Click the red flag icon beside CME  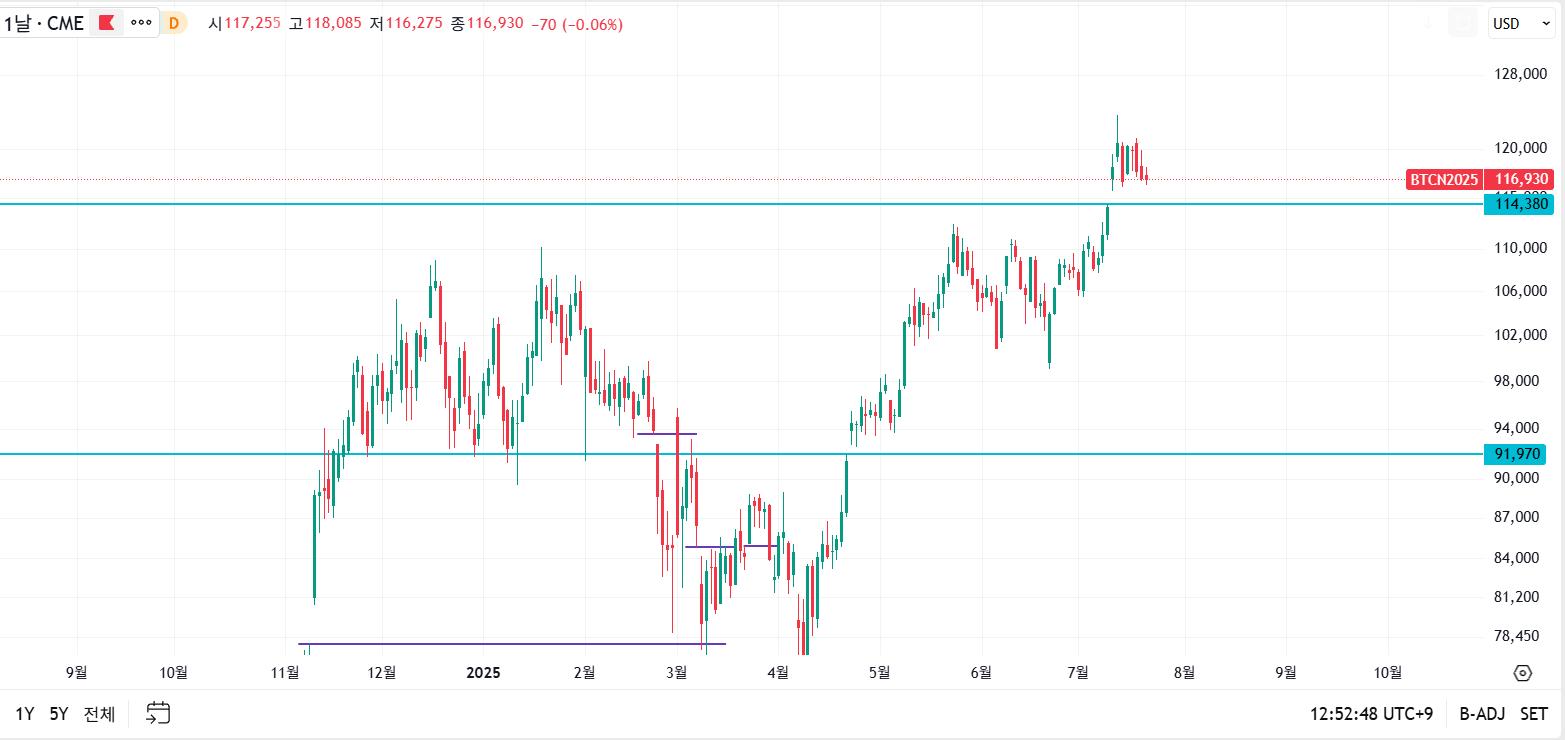click(107, 22)
